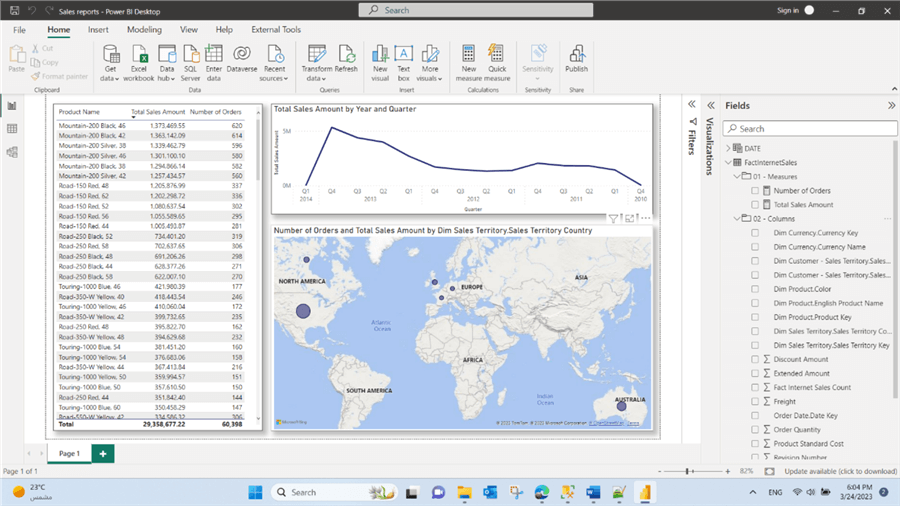
Task: Check the Number of Orders field
Action: tap(755, 190)
